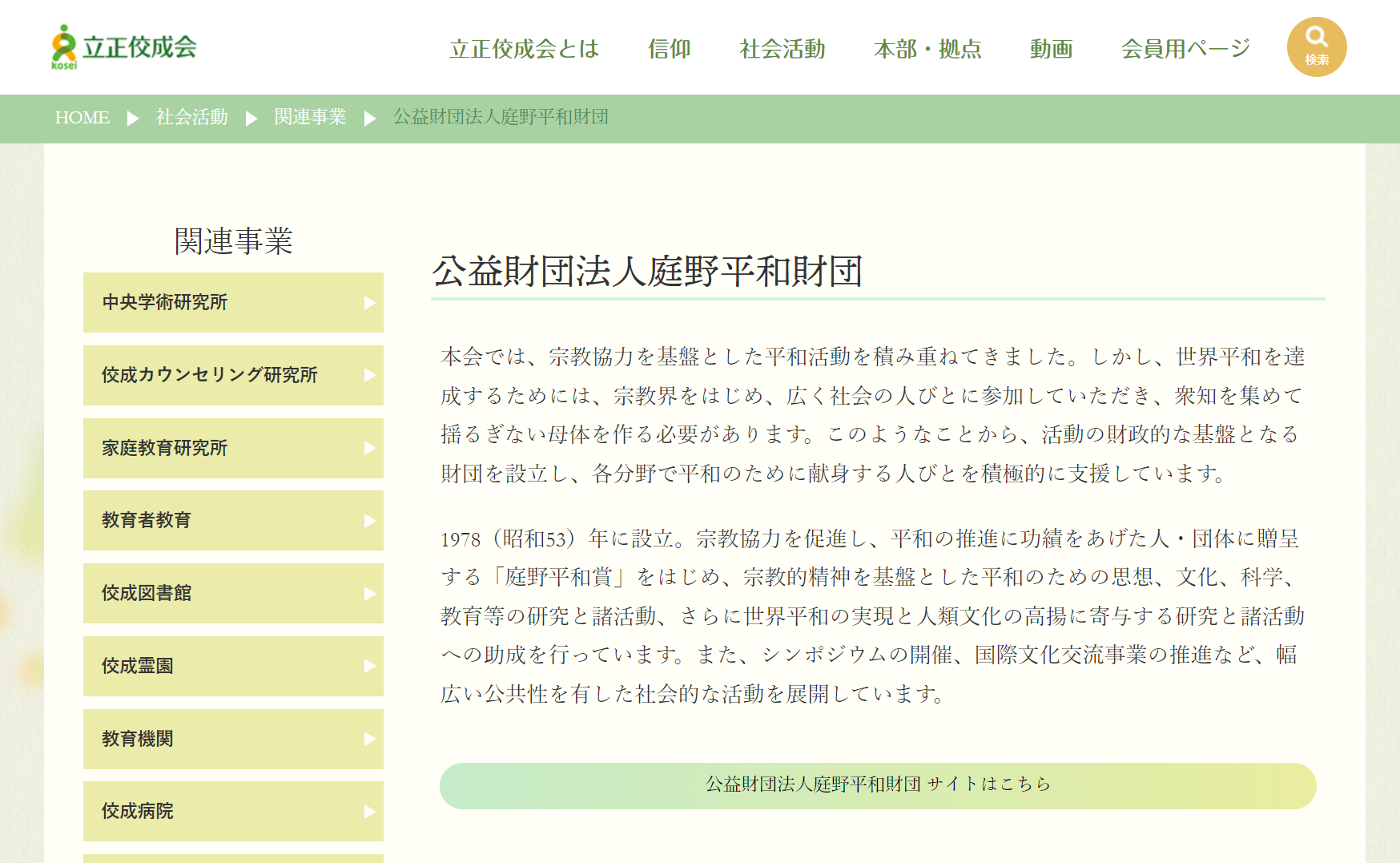Open the 立正佼成会とは menu
The width and height of the screenshot is (1400, 863).
[525, 49]
